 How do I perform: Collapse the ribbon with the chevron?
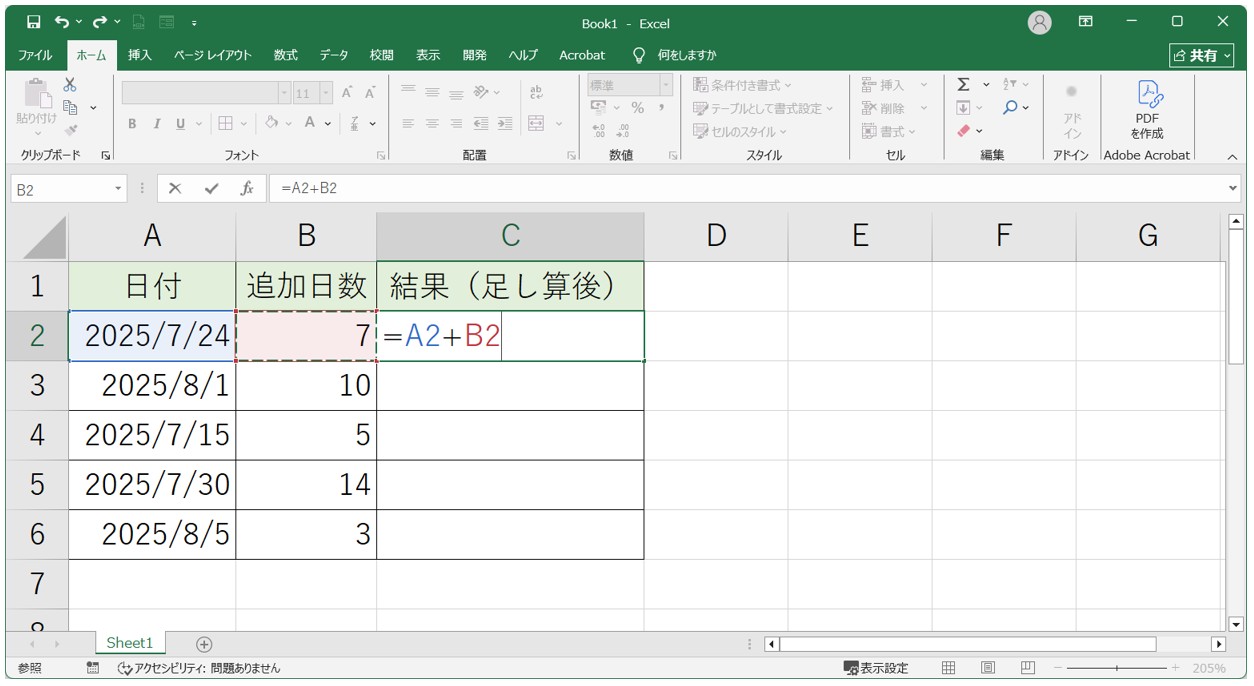[1232, 156]
